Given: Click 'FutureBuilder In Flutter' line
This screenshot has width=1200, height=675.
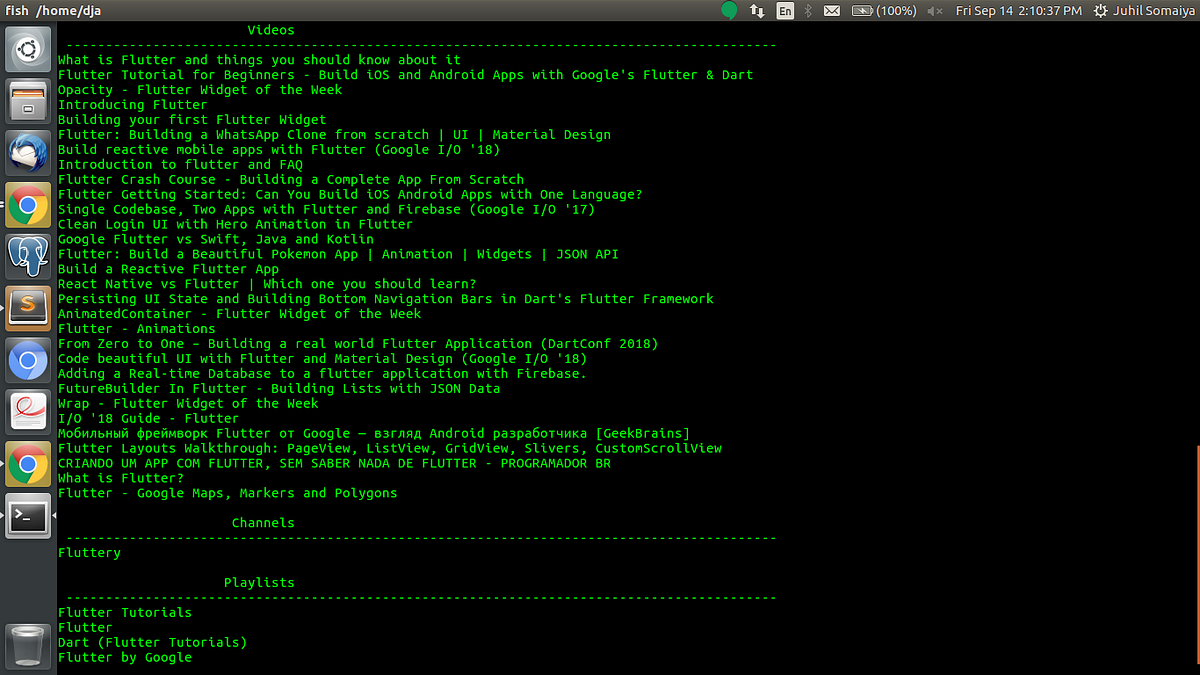Looking at the screenshot, I should (x=279, y=389).
